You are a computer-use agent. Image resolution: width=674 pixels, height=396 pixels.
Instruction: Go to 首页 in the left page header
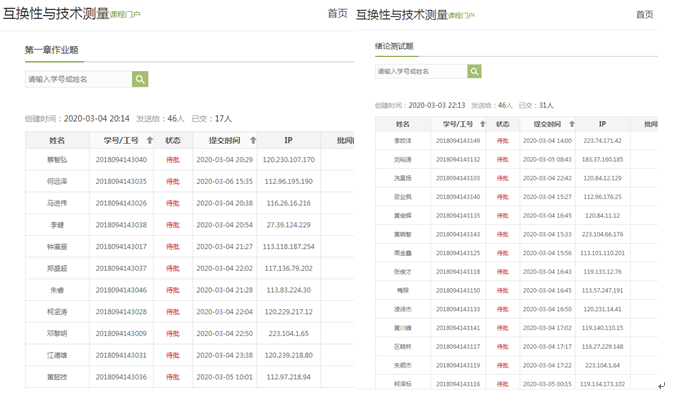(x=337, y=13)
